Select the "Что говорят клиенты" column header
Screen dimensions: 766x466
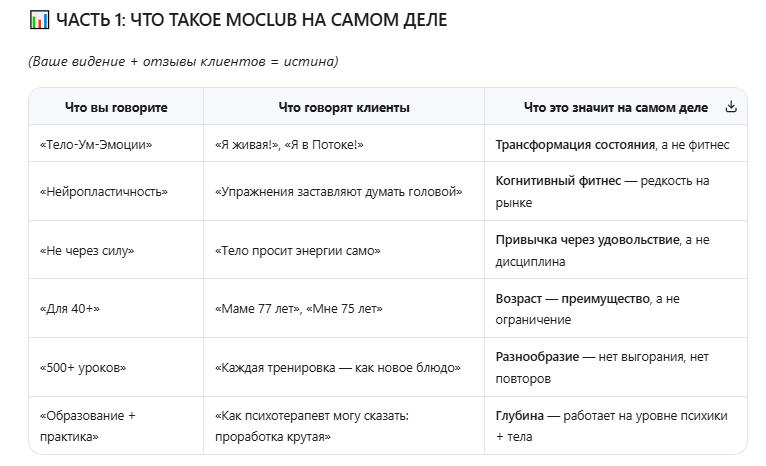pyautogui.click(x=344, y=107)
